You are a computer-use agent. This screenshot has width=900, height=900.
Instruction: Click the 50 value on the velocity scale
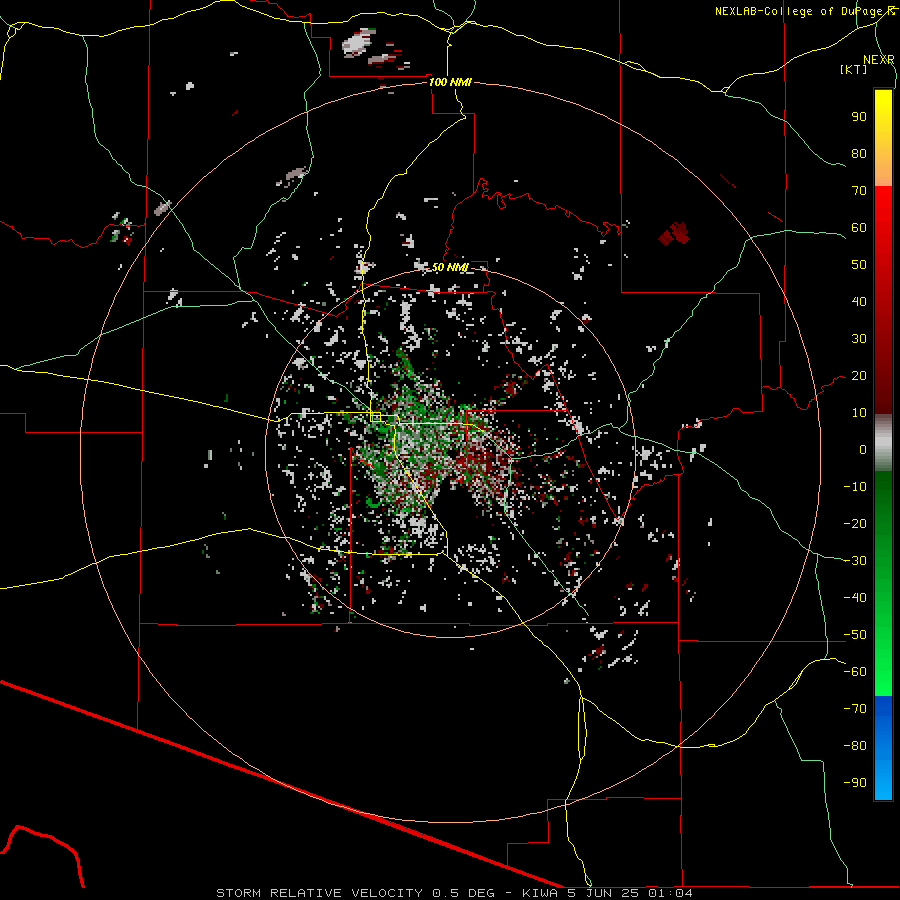(859, 265)
